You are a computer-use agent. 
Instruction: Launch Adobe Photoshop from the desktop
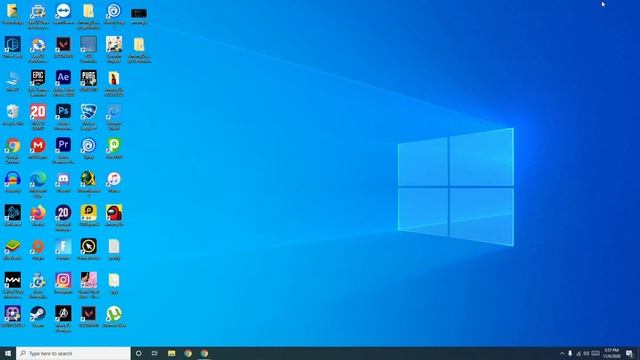(x=63, y=111)
